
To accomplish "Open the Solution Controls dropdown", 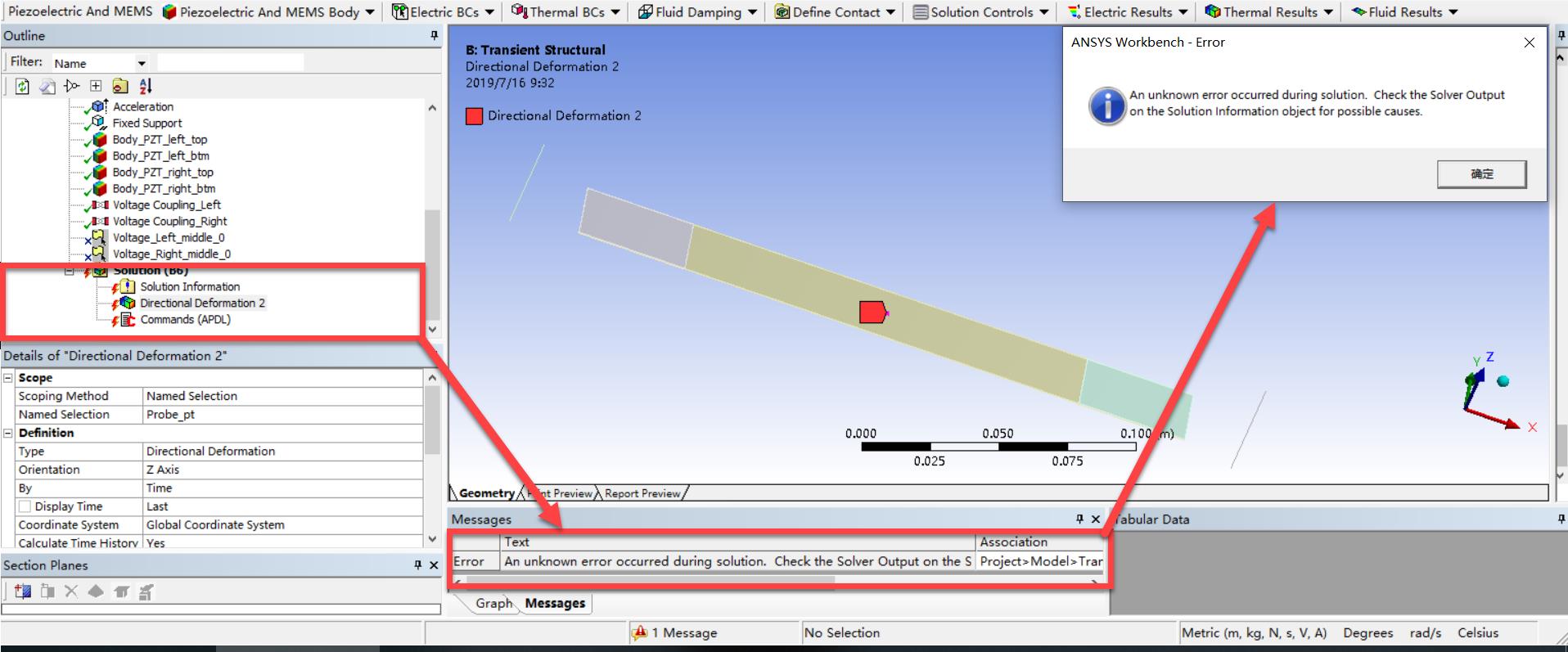I will (1043, 12).
